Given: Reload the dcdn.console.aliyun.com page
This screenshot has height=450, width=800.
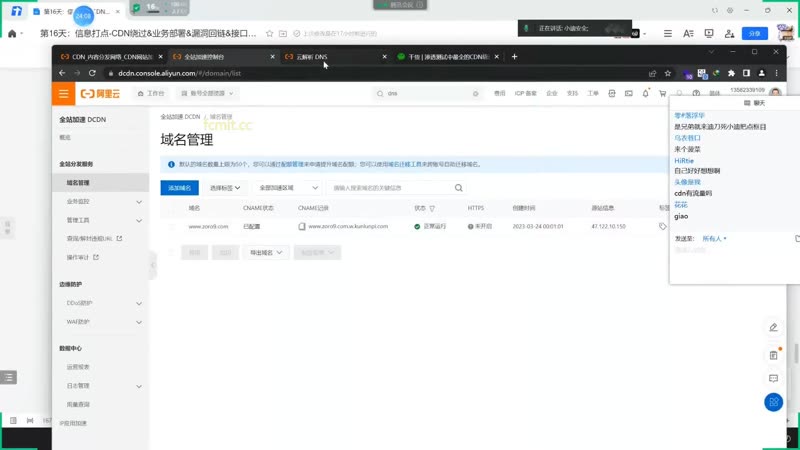Looking at the screenshot, I should [x=92, y=73].
